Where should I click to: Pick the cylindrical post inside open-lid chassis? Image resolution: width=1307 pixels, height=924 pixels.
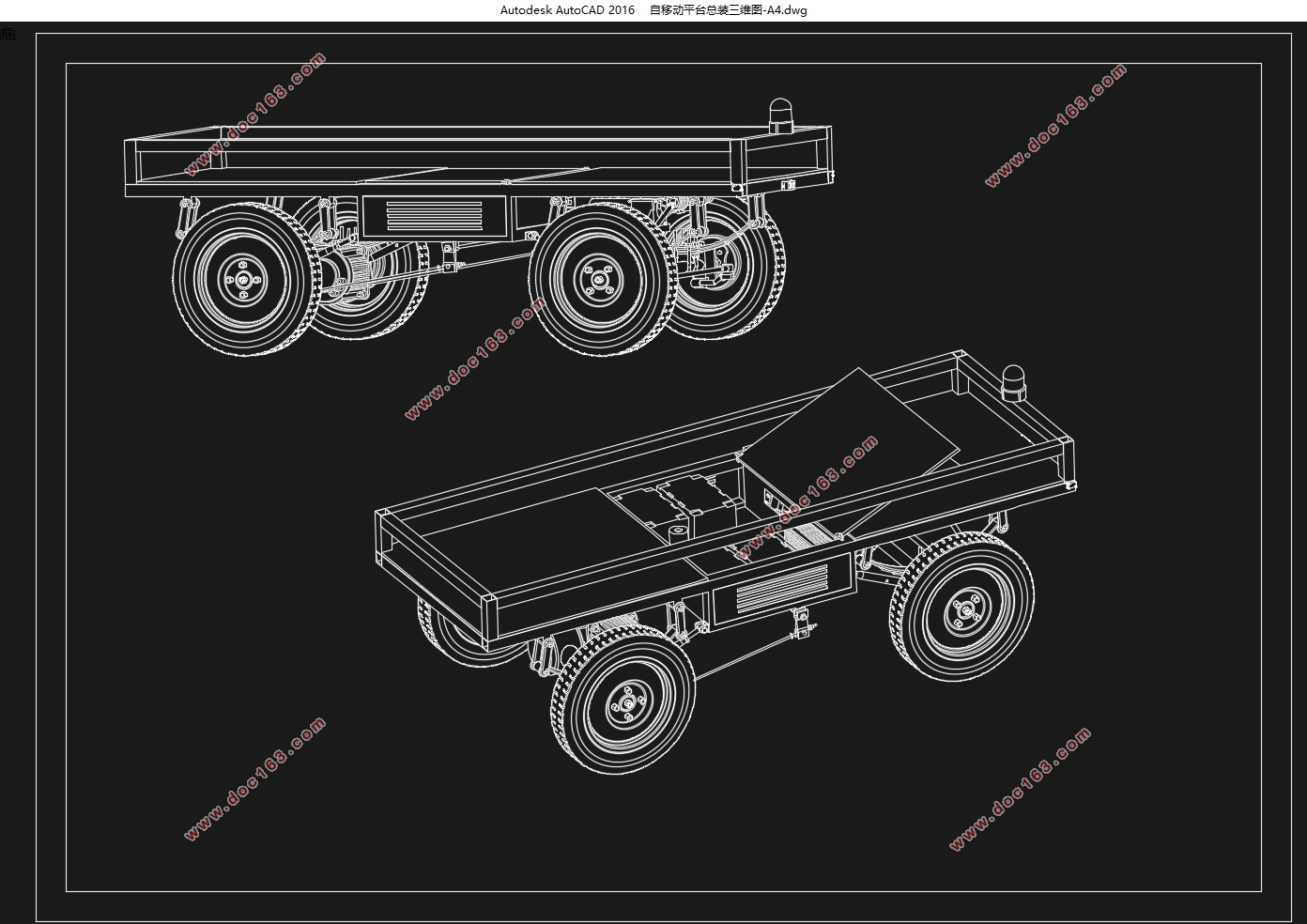(x=678, y=533)
